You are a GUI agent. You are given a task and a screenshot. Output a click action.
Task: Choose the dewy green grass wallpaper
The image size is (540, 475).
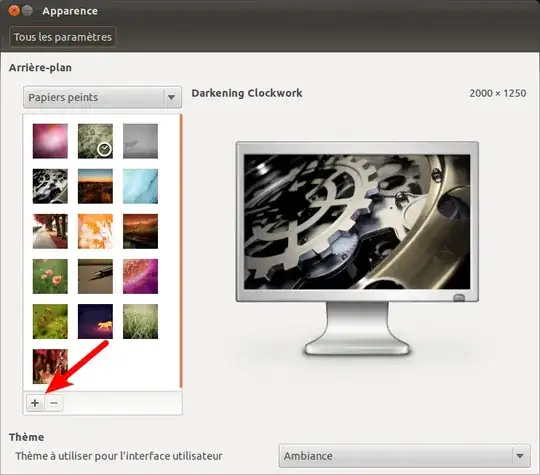tap(141, 322)
